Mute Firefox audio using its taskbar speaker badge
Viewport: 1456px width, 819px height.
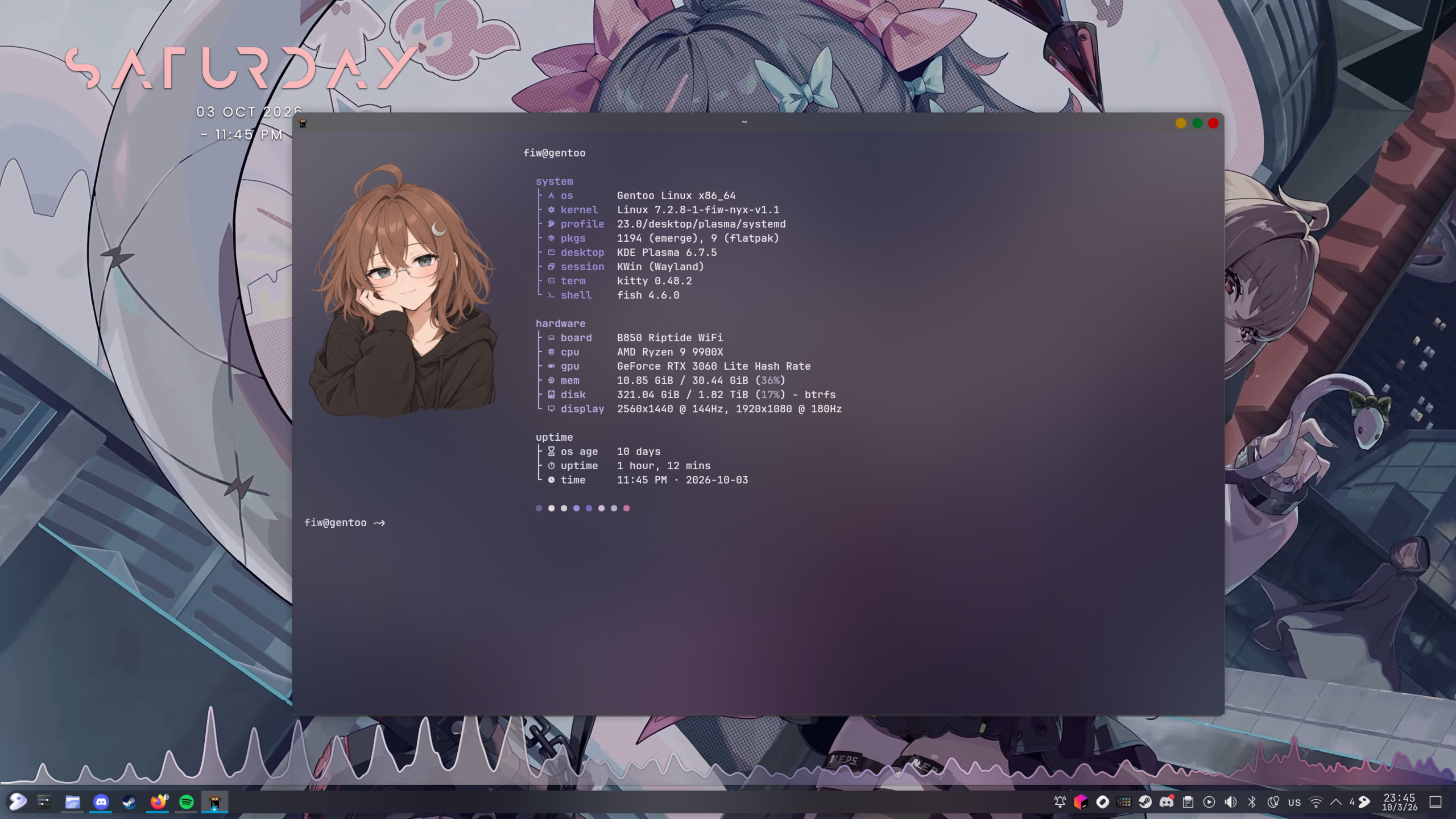pyautogui.click(x=166, y=796)
